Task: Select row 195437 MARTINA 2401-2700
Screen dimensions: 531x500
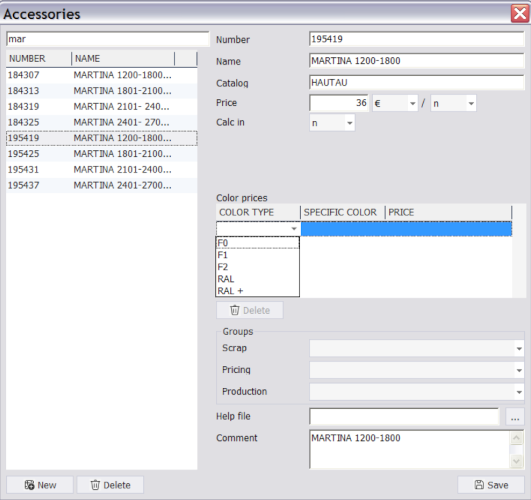Action: 102,185
